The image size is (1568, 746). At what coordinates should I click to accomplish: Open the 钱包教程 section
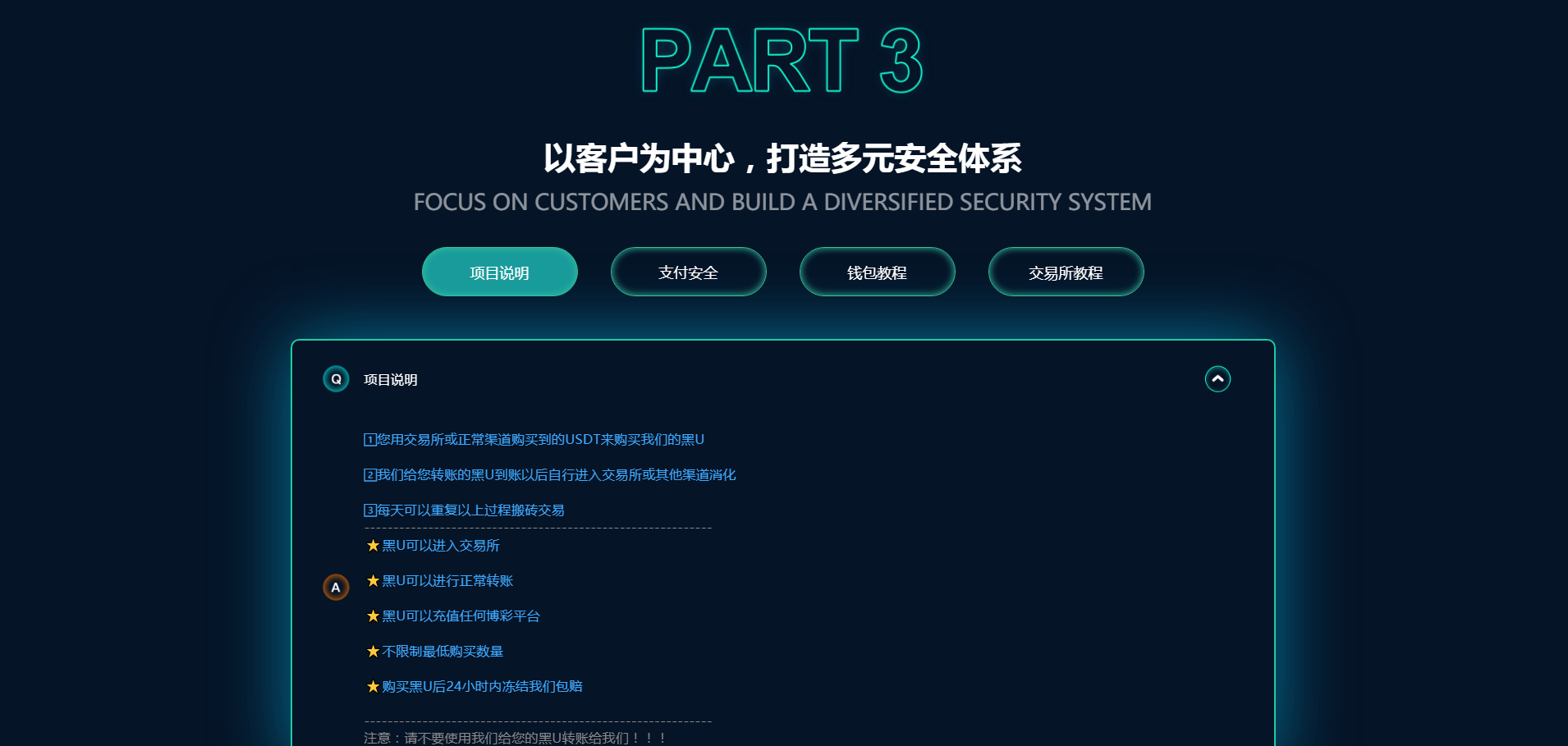point(877,272)
